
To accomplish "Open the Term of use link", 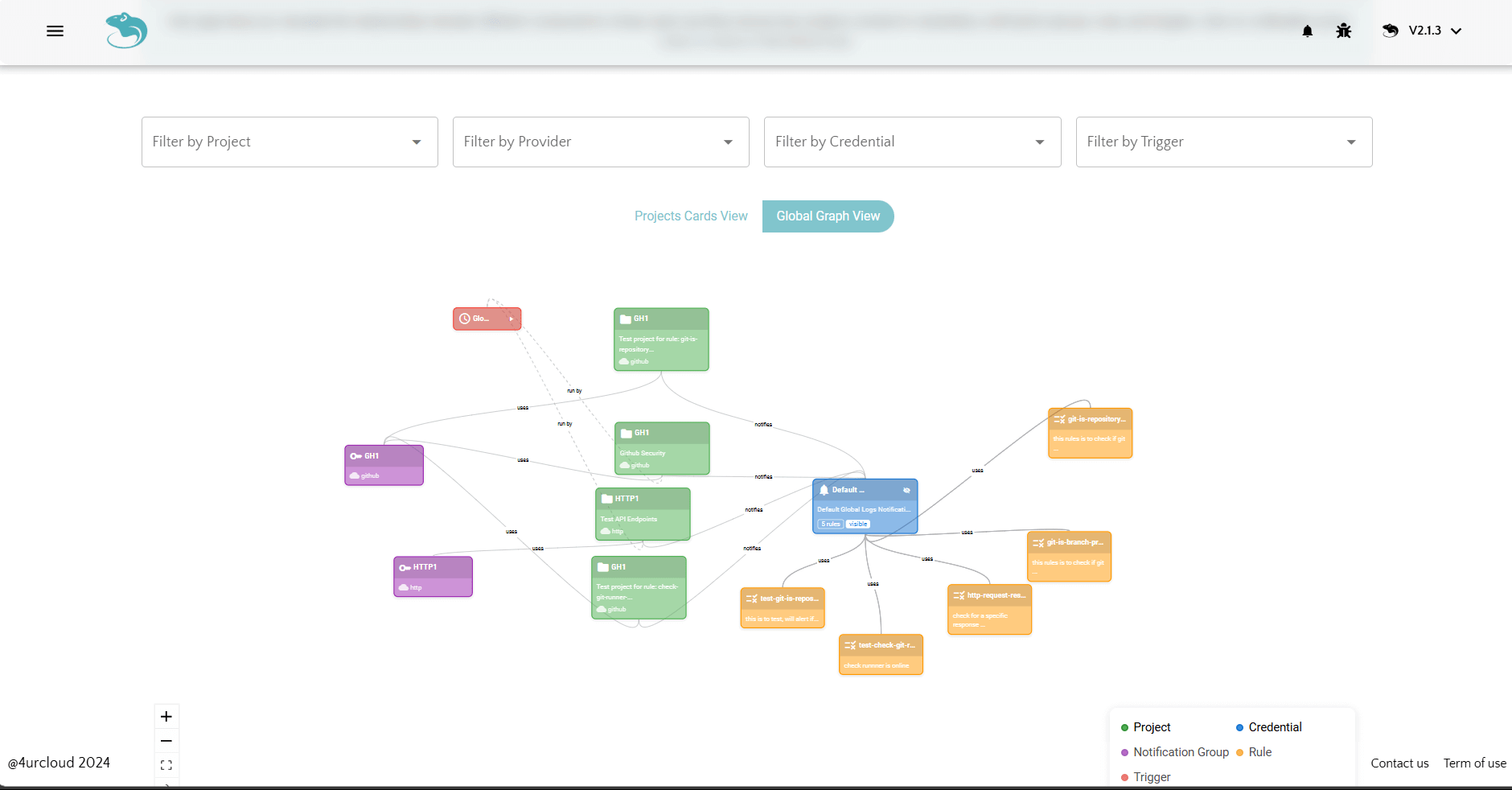I will click(x=1474, y=763).
